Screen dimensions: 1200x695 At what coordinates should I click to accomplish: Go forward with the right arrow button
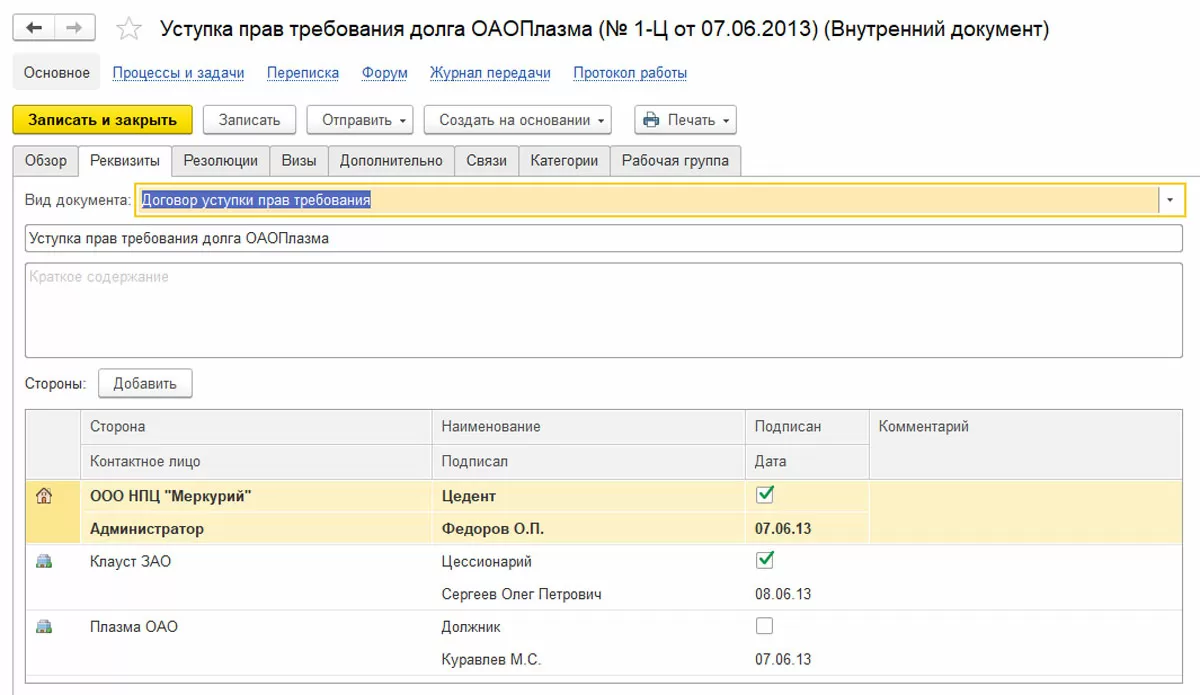[76, 28]
